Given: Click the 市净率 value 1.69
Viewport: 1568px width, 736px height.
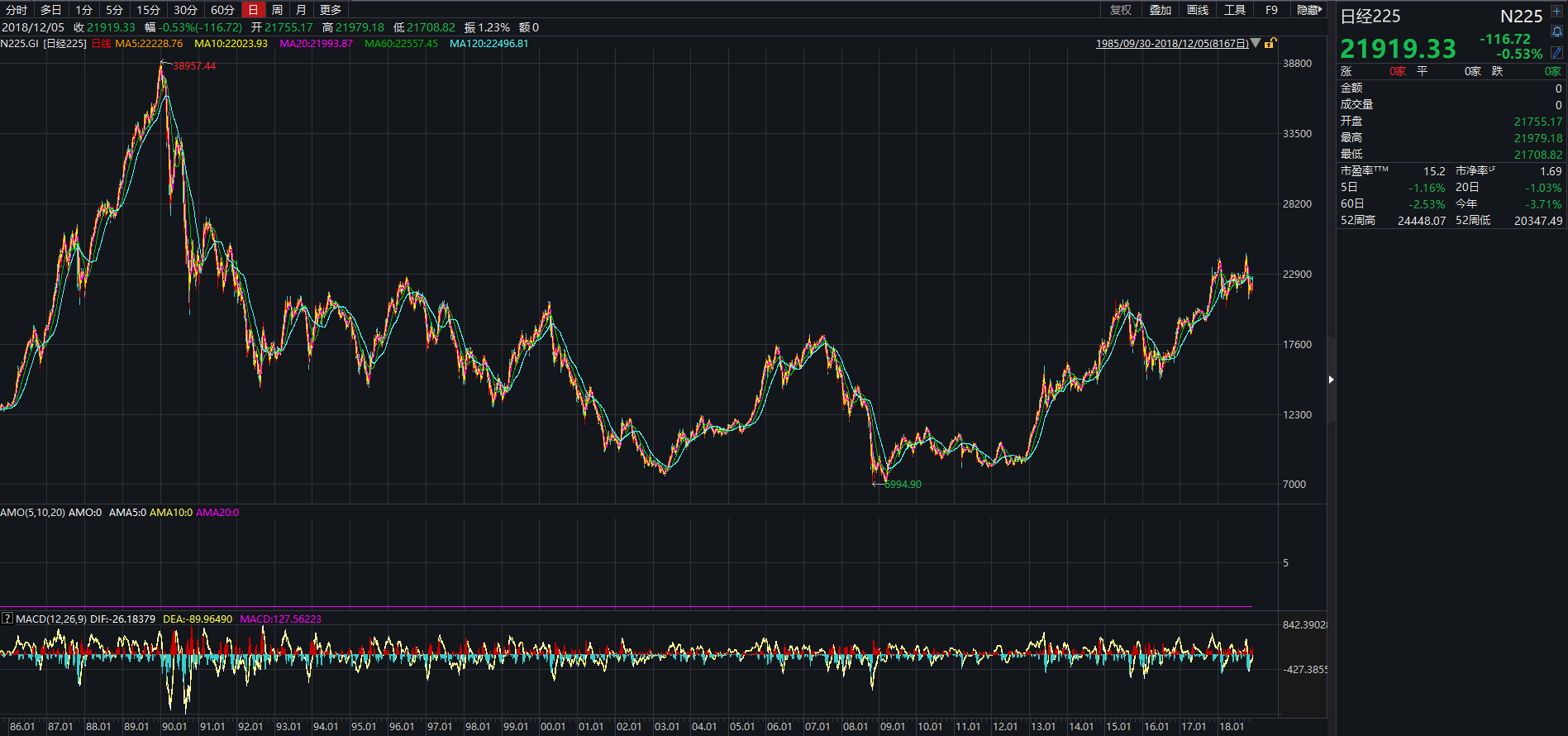Looking at the screenshot, I should pos(1551,171).
